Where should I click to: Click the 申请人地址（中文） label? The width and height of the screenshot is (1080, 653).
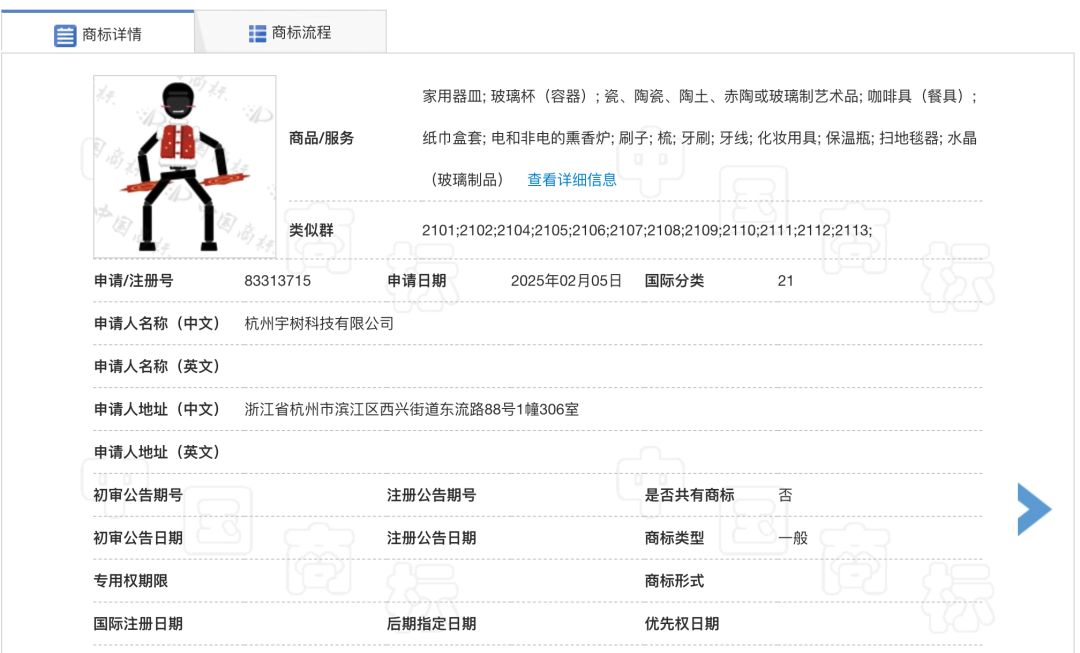click(156, 410)
